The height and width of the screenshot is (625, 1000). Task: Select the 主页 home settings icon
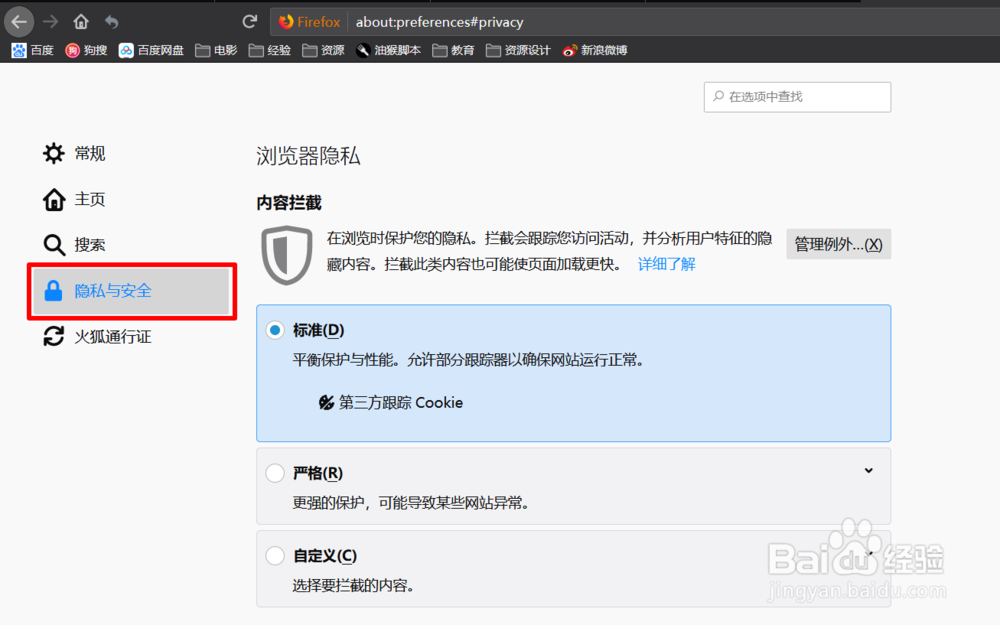point(55,199)
